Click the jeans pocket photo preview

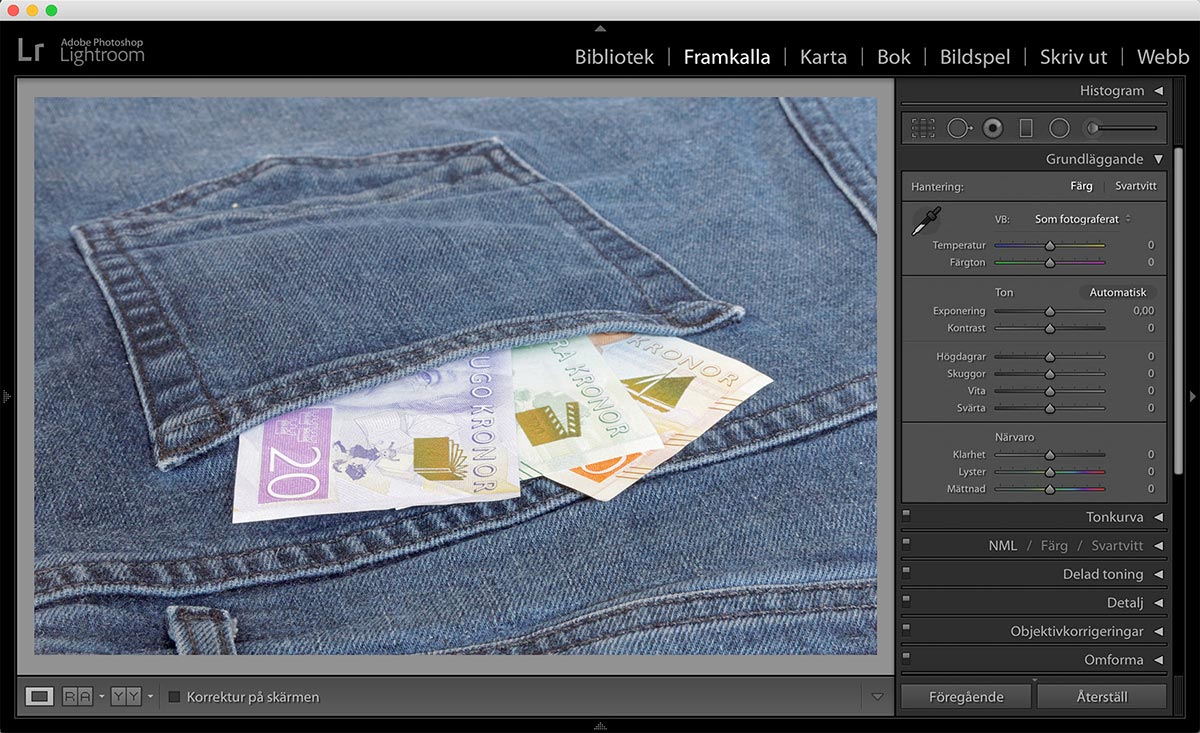(456, 376)
